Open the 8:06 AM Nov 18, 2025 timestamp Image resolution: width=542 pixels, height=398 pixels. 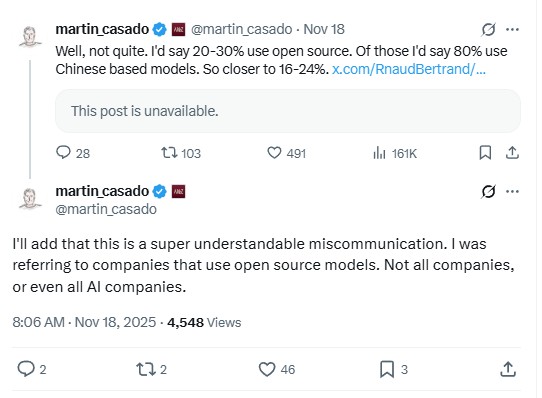(x=84, y=322)
